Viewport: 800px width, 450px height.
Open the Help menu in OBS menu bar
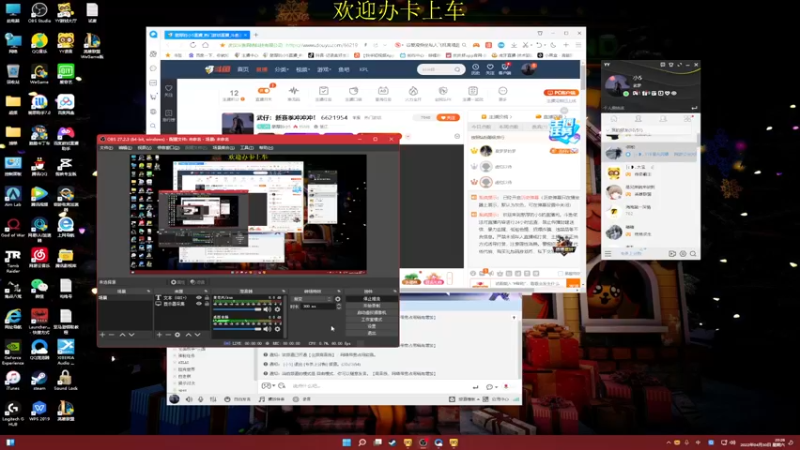(266, 147)
